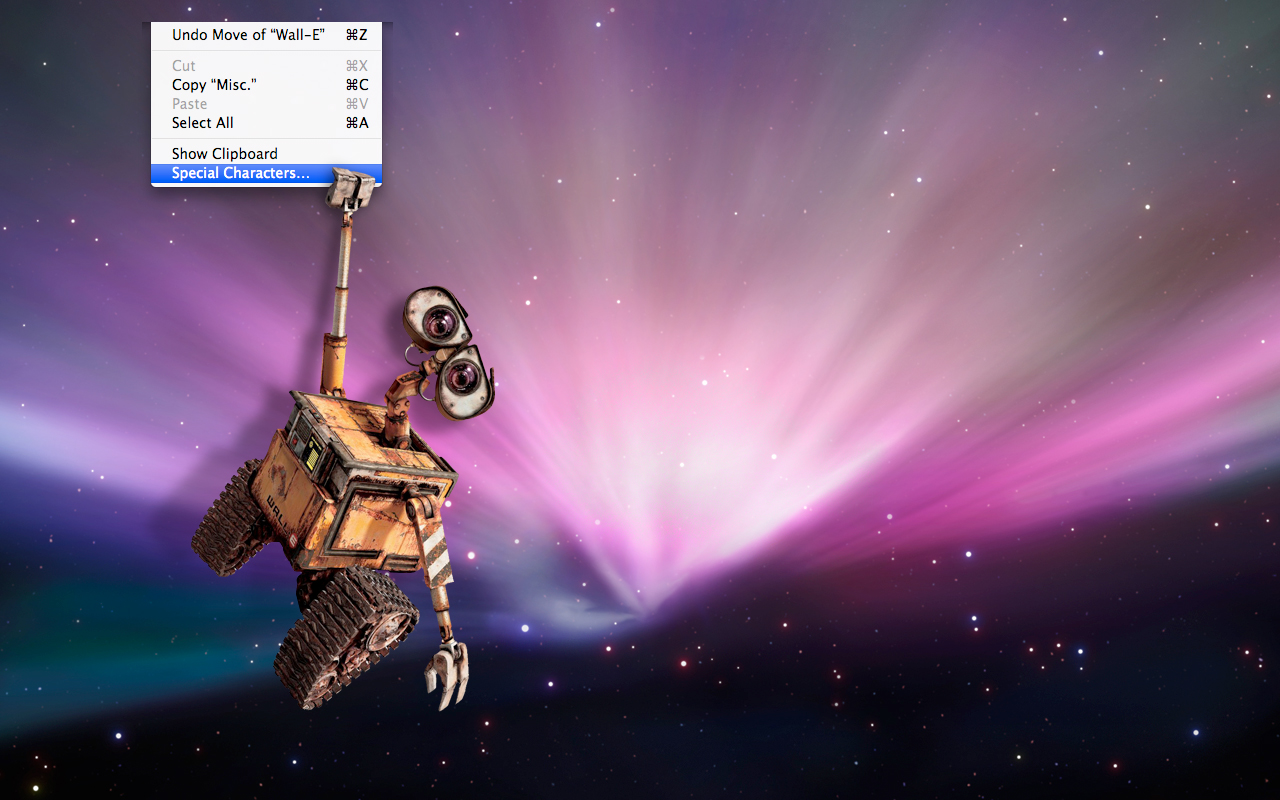Image resolution: width=1280 pixels, height=800 pixels.
Task: Choose Undo Move of "Wall-E"
Action: pos(266,35)
